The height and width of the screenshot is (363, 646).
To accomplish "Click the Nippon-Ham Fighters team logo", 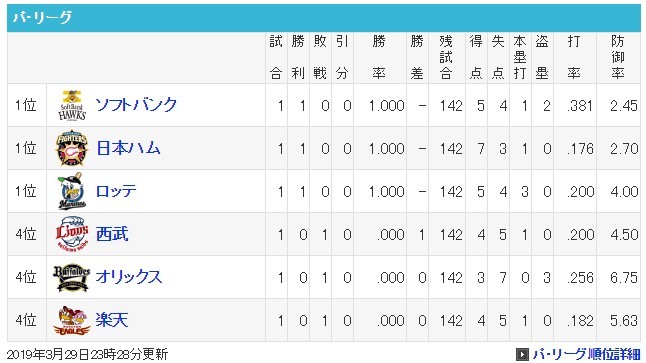I will pyautogui.click(x=72, y=148).
